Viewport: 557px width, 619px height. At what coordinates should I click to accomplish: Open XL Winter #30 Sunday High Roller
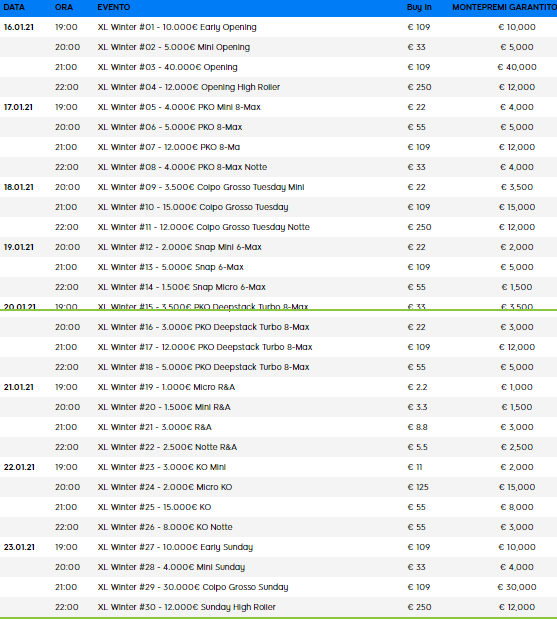point(186,607)
